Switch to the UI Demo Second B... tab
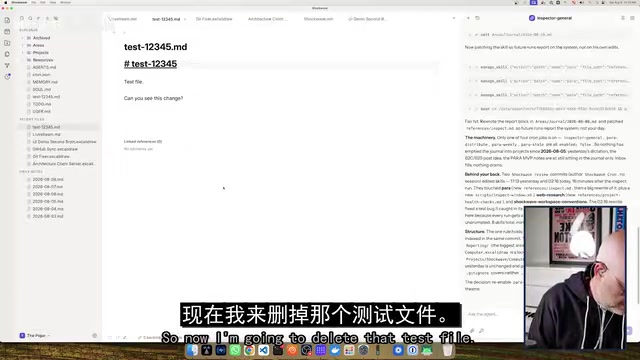640x360 pixels. tap(367, 19)
